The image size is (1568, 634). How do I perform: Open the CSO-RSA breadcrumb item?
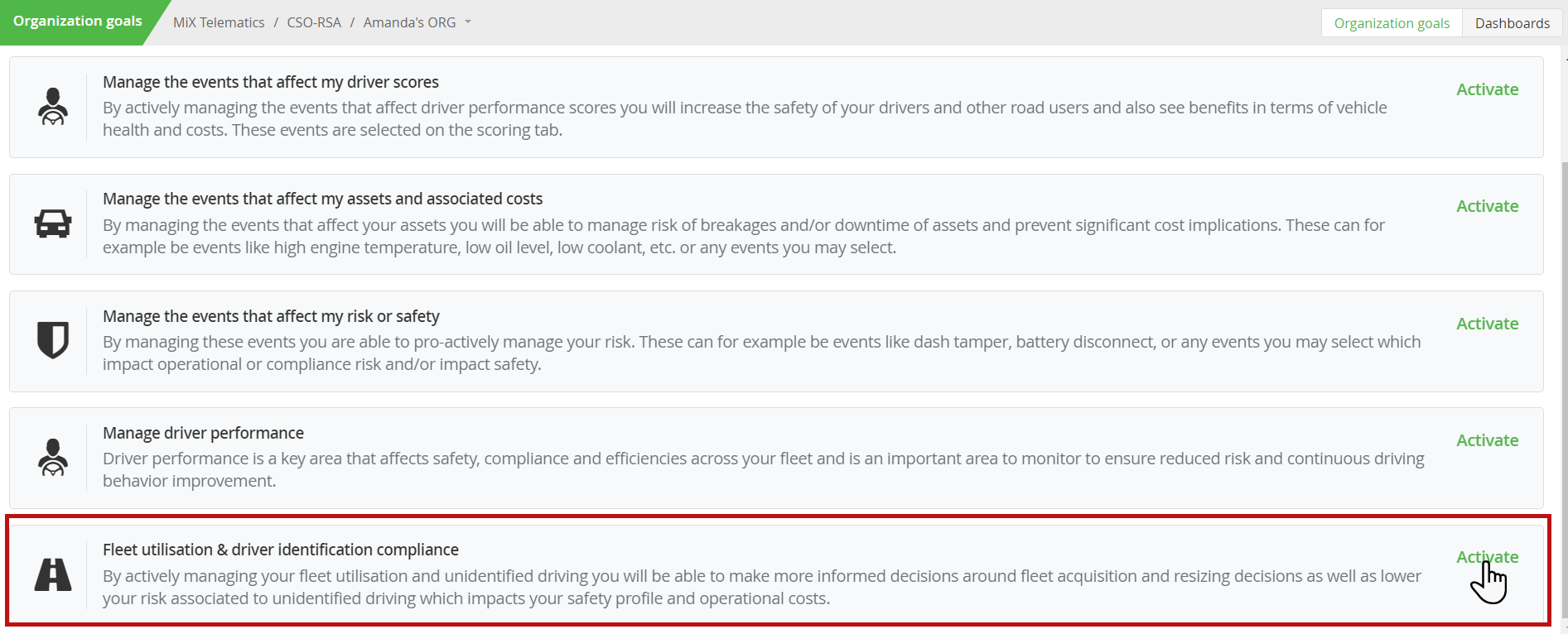click(x=313, y=22)
